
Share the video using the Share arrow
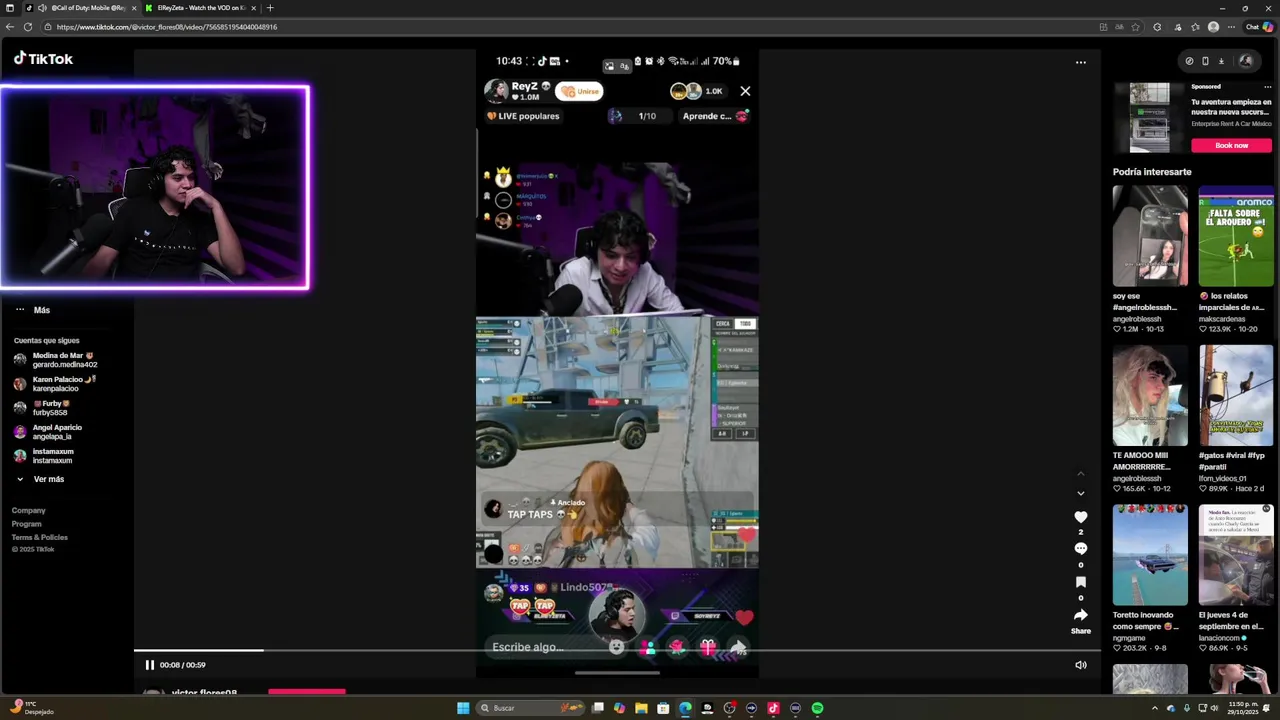[x=1080, y=615]
